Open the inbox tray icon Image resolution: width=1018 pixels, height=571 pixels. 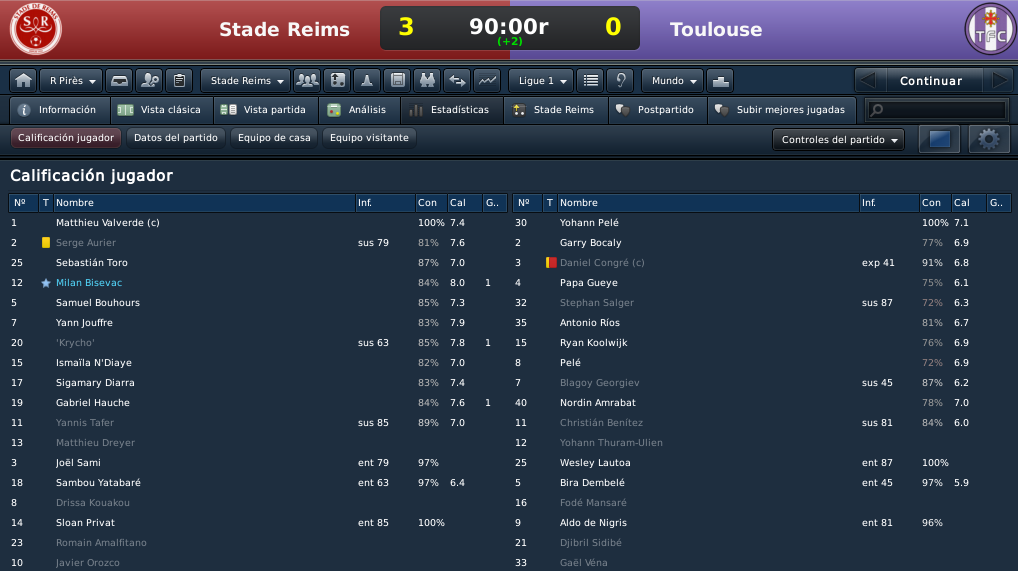click(x=119, y=81)
